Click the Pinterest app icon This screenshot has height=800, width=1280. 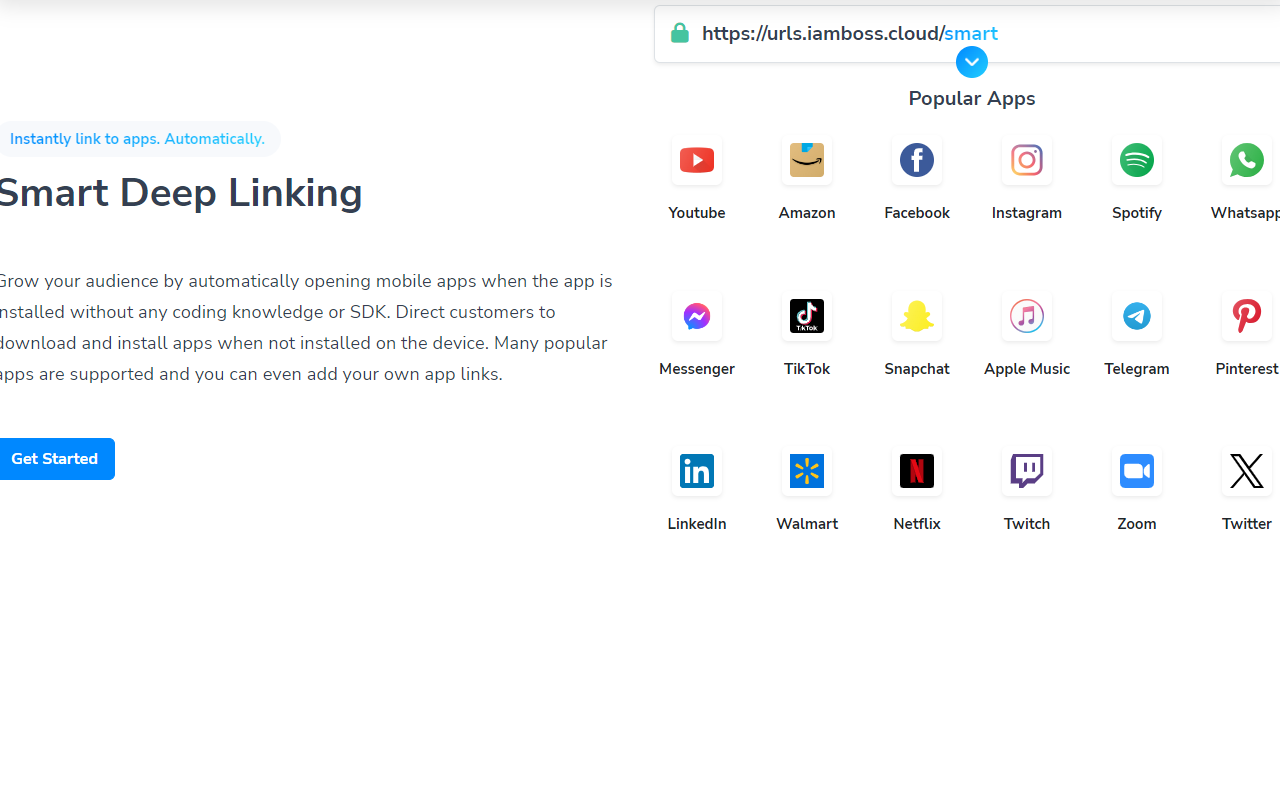[1247, 316]
